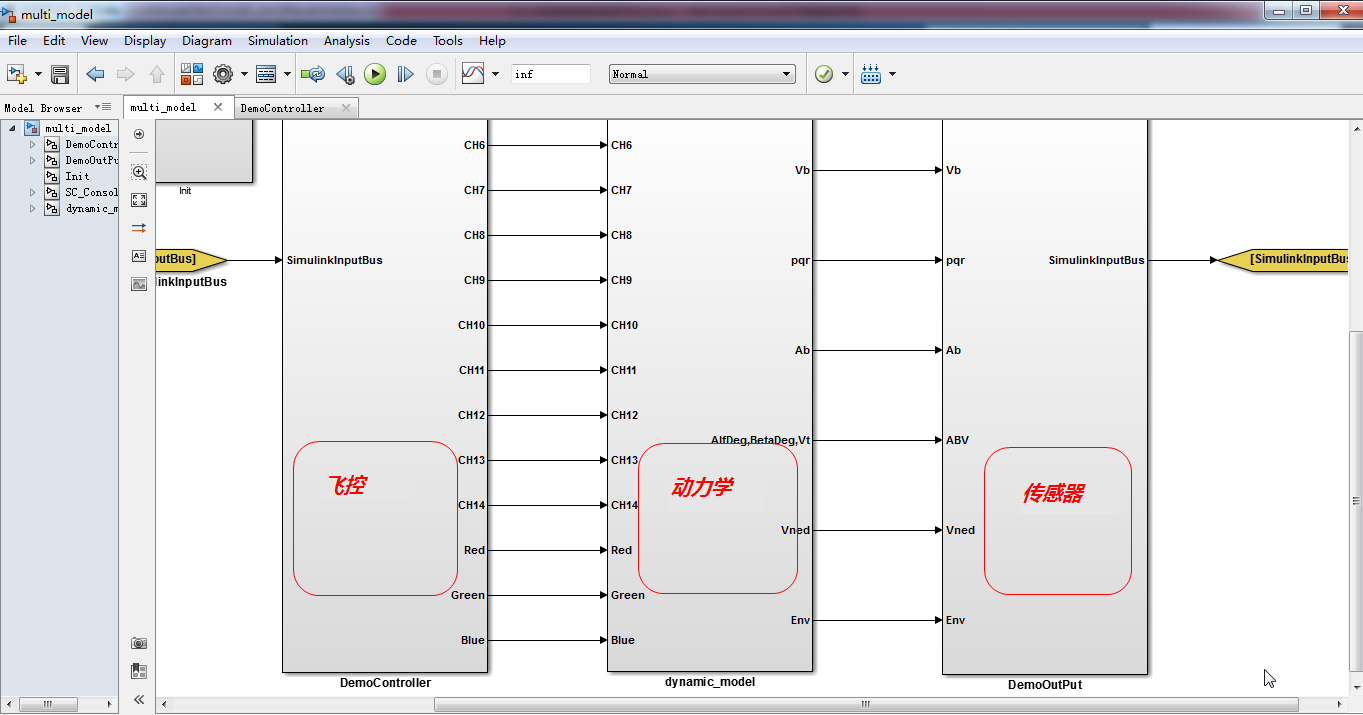
Task: Open the Normal simulation mode dropdown
Action: point(702,74)
